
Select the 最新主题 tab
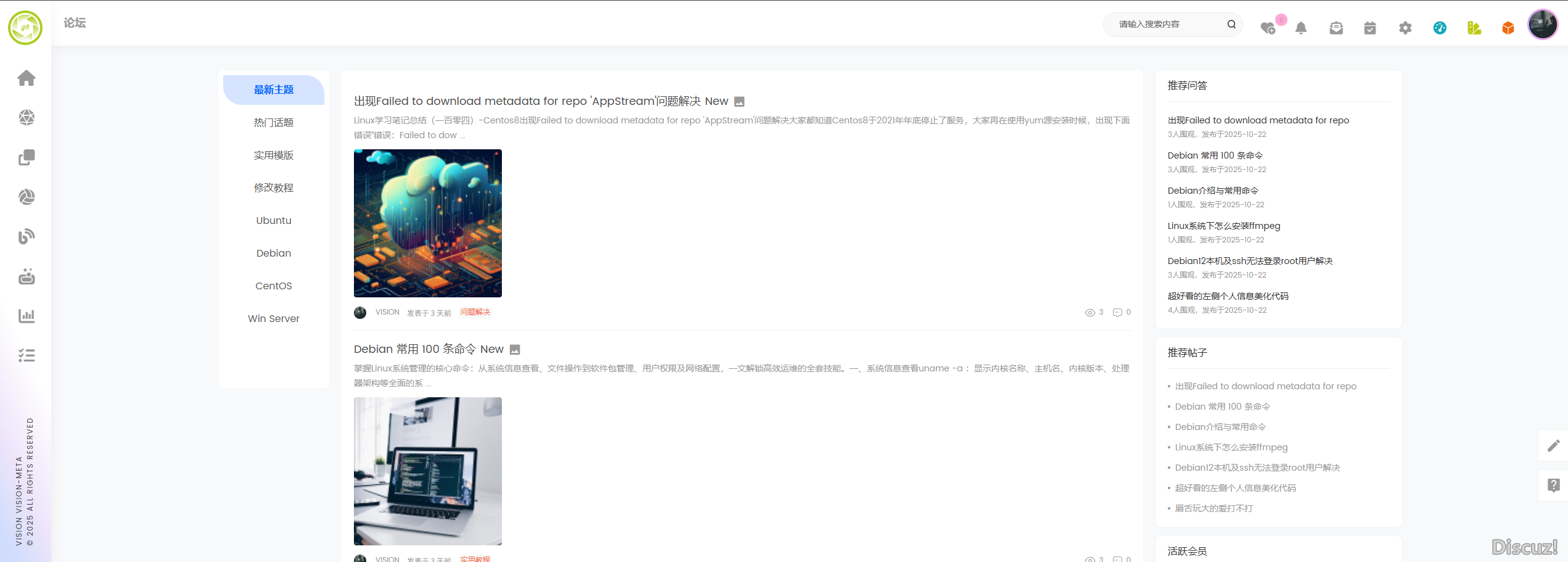coord(274,90)
